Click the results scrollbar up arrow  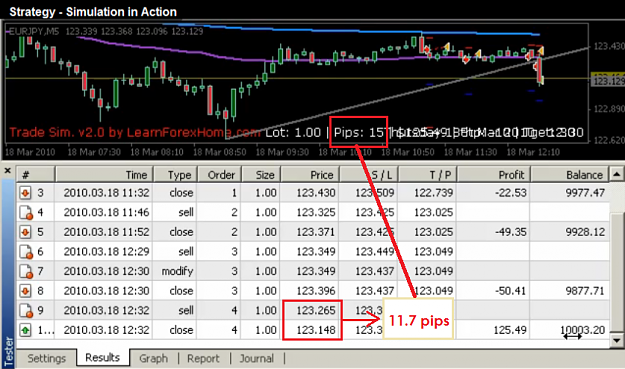pos(617,174)
